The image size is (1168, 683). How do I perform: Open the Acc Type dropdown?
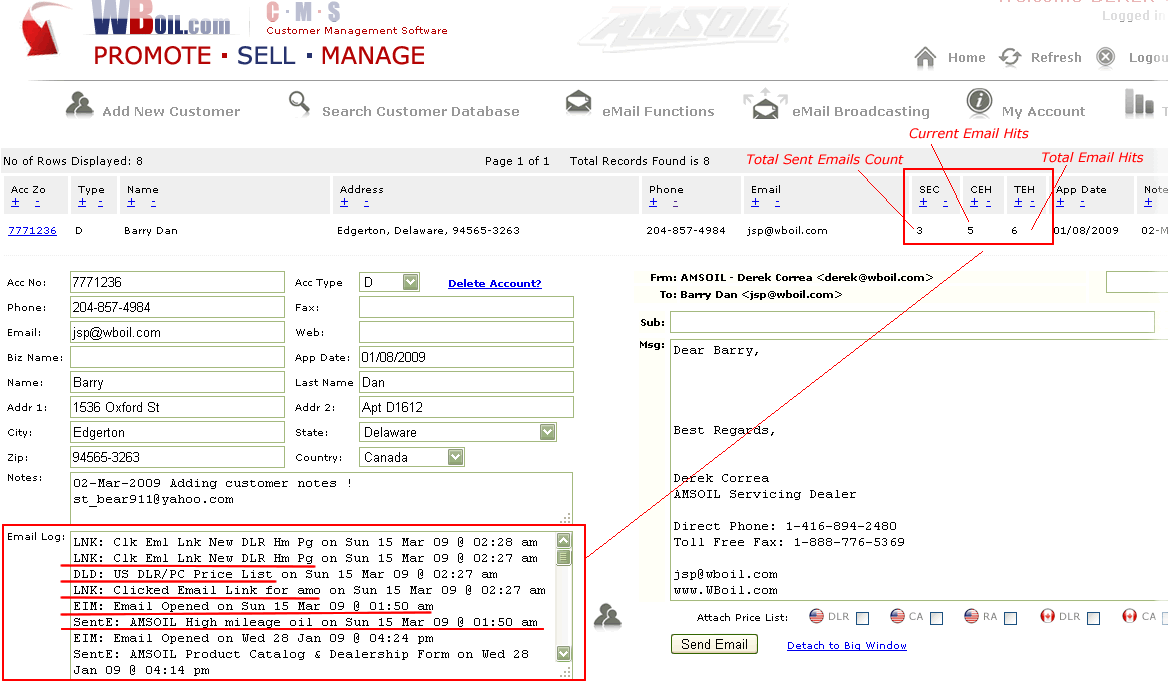pyautogui.click(x=410, y=282)
